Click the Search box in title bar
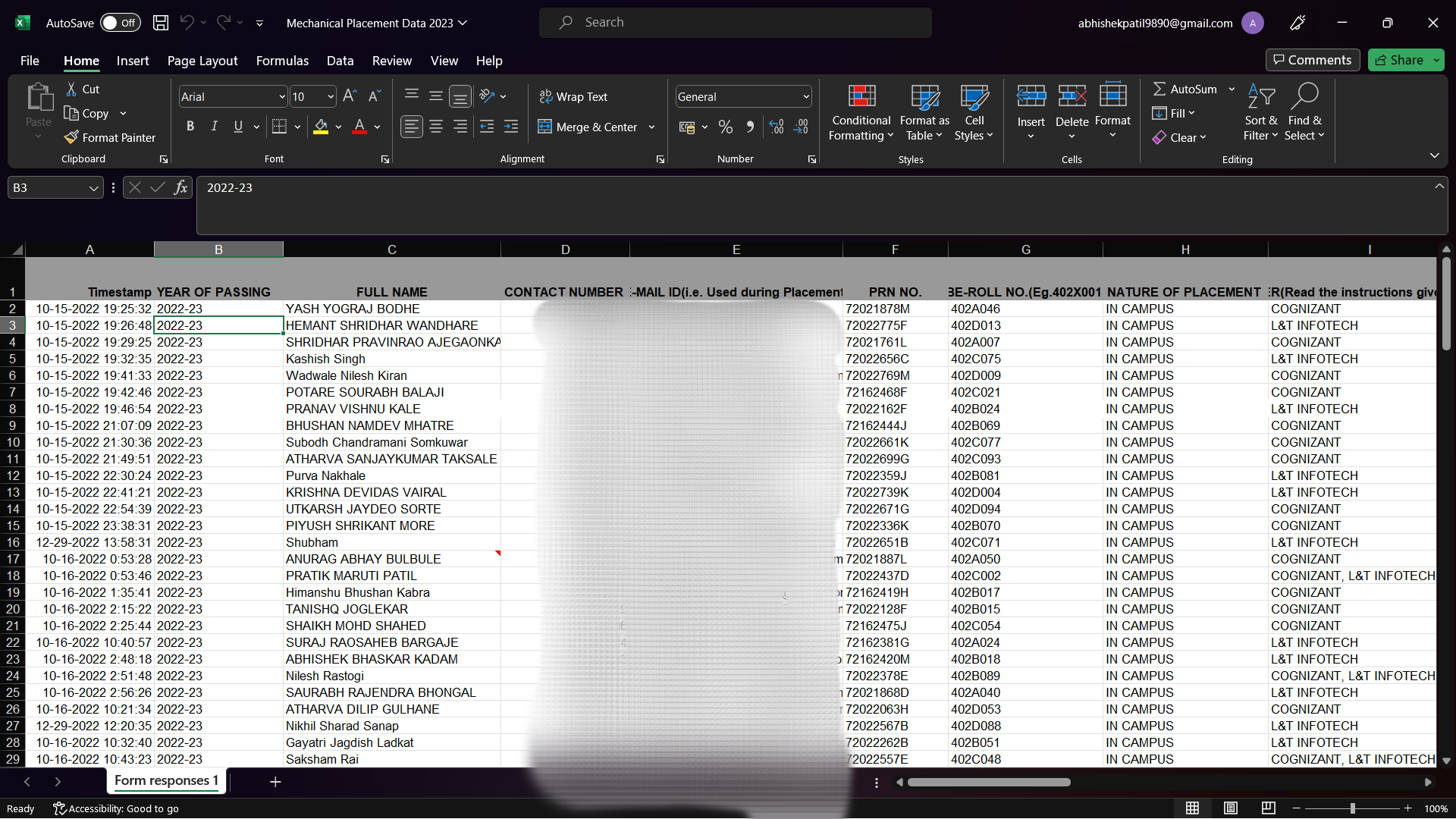The width and height of the screenshot is (1456, 819). point(736,23)
